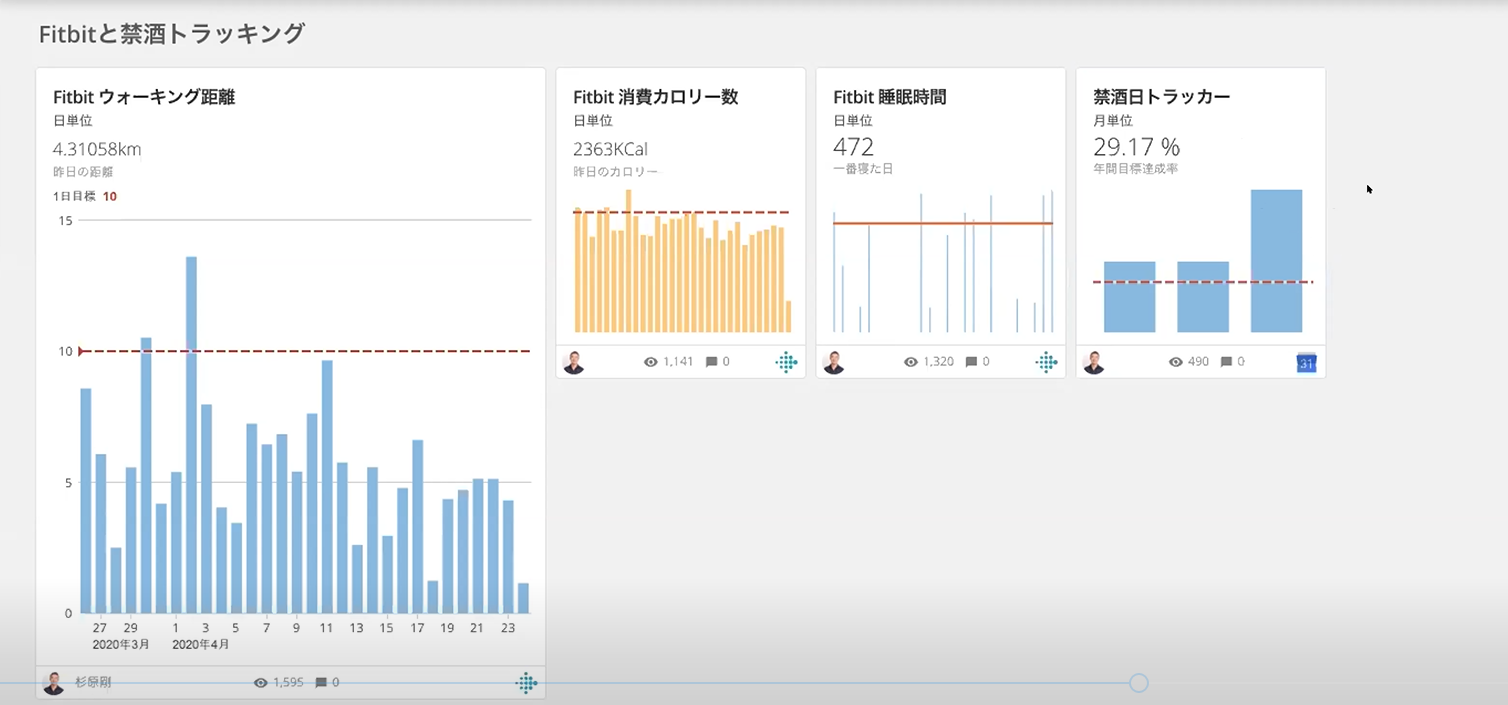Open 禁酒日トラッカー card title
The image size is (1508, 705).
tap(1162, 97)
